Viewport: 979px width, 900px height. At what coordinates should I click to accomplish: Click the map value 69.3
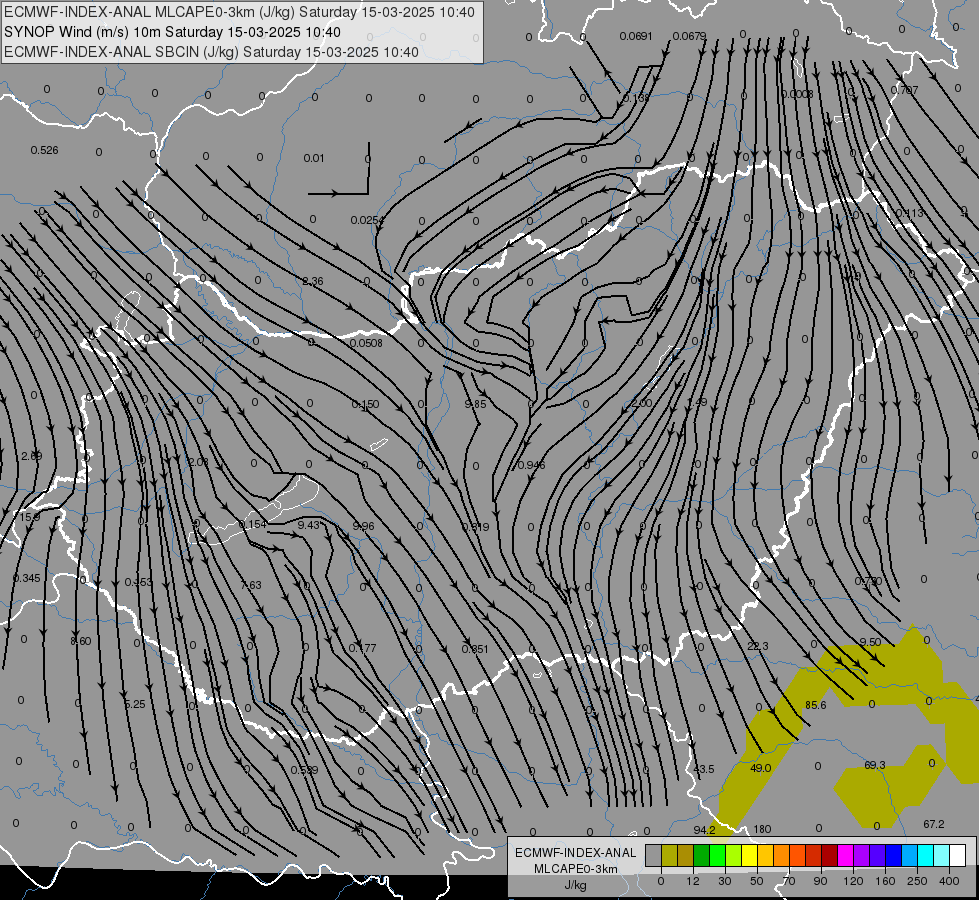point(875,764)
